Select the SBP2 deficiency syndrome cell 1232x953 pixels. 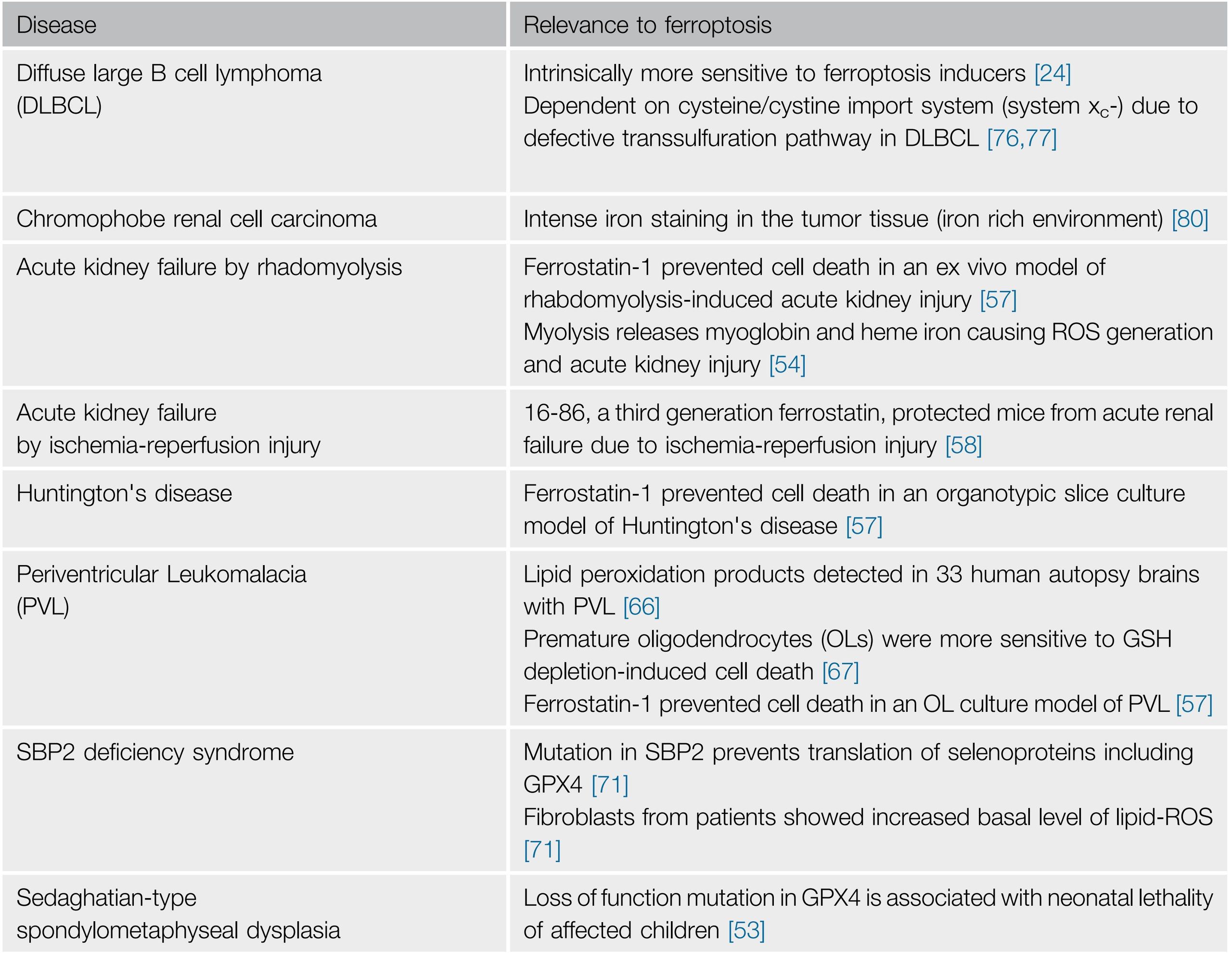pos(155,752)
